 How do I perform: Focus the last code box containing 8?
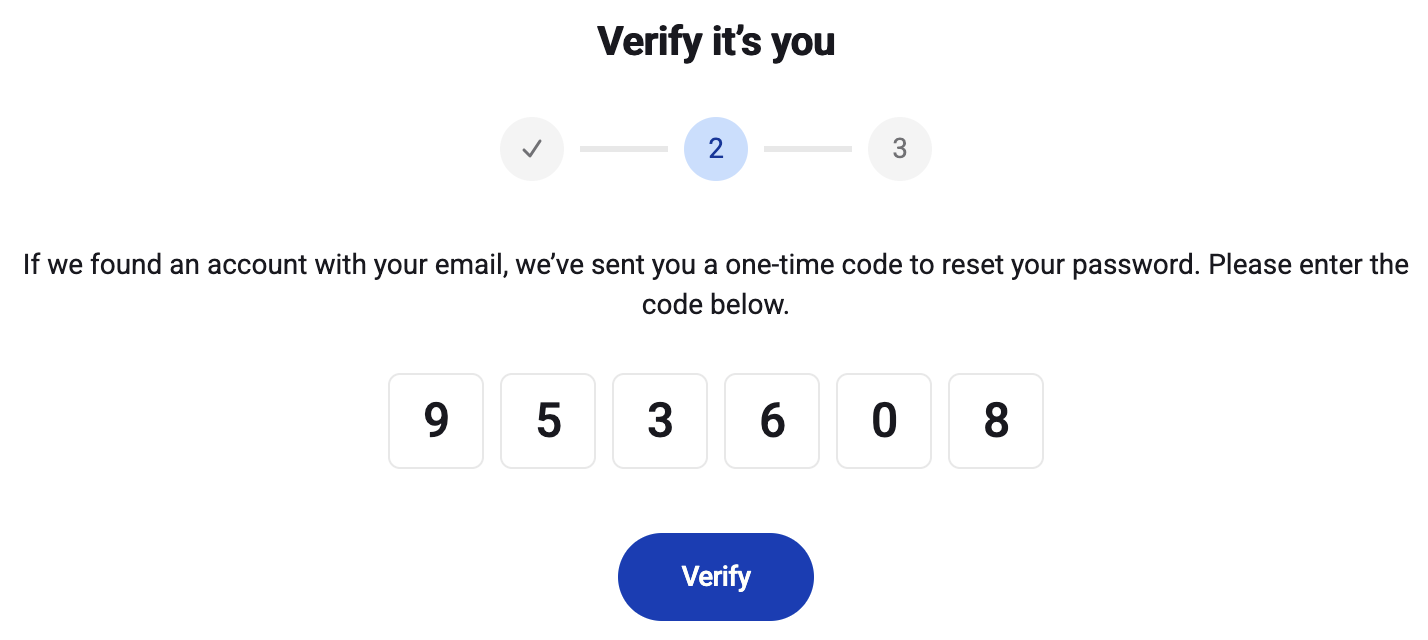pos(996,421)
